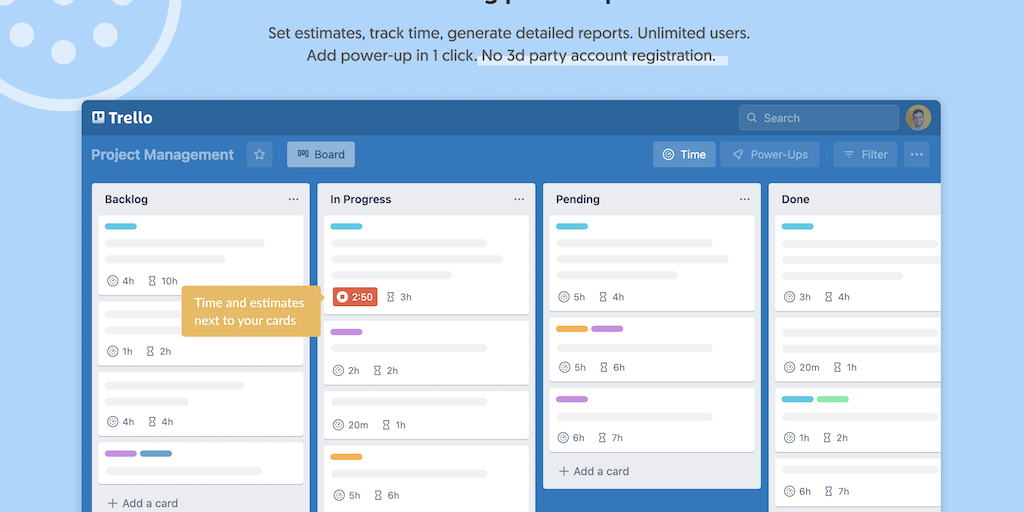Click the Search input field
Viewport: 1024px width, 512px height.
(819, 118)
